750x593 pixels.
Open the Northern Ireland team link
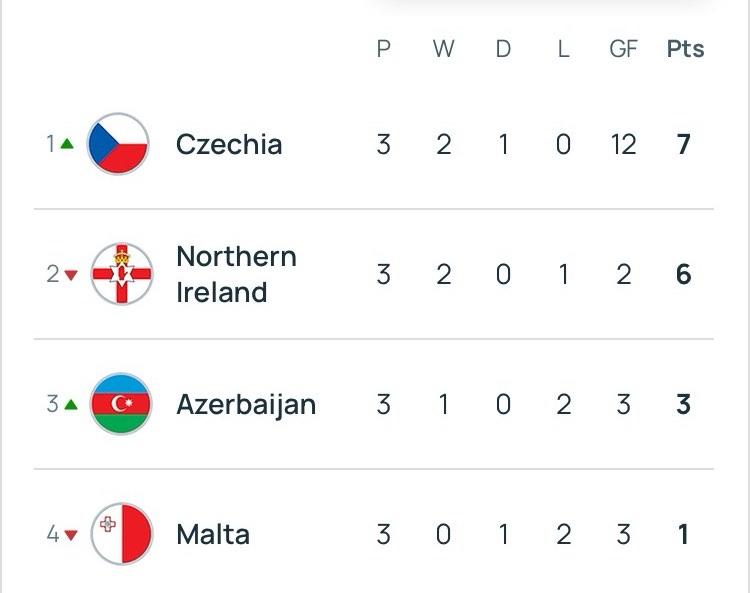(236, 274)
